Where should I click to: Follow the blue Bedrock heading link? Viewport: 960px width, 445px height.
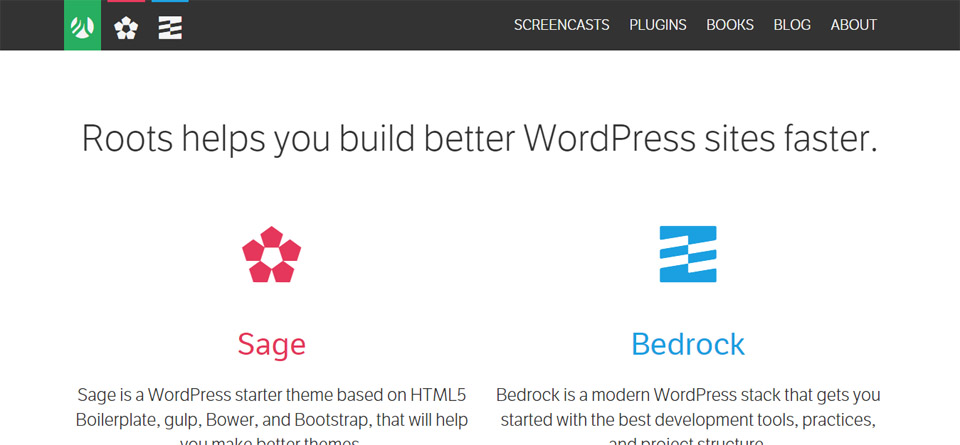[688, 344]
